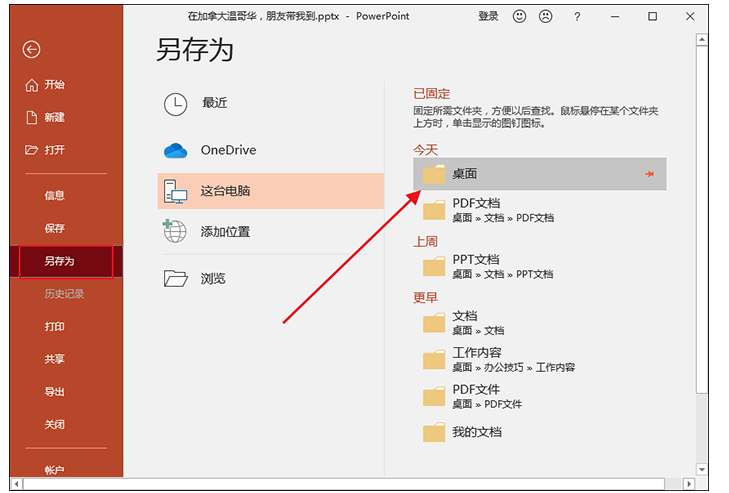The width and height of the screenshot is (729, 493).
Task: Click the Add a Place globe icon
Action: pos(176,232)
